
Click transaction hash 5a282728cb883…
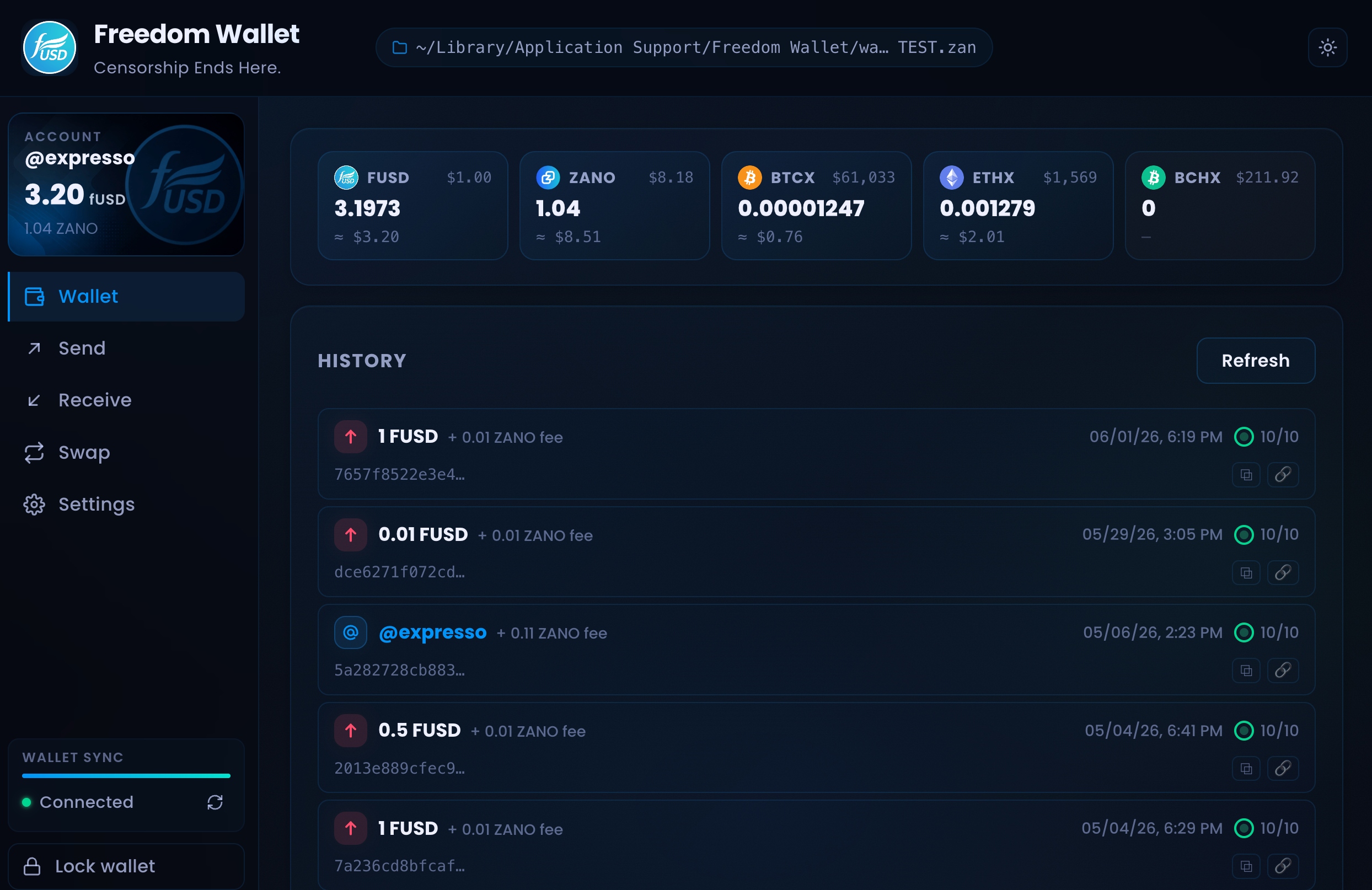pos(399,671)
